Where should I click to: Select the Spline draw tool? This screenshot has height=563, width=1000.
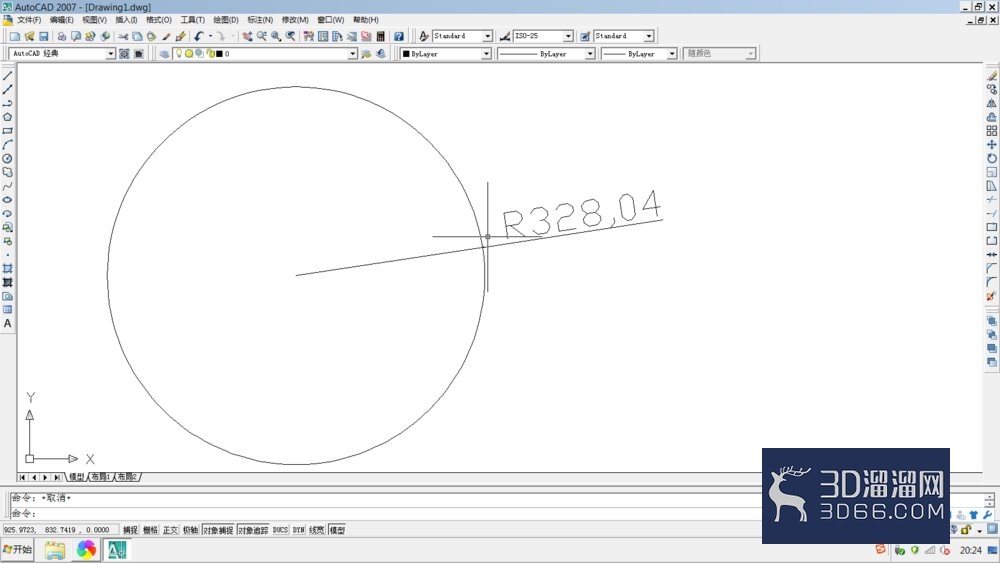click(8, 186)
